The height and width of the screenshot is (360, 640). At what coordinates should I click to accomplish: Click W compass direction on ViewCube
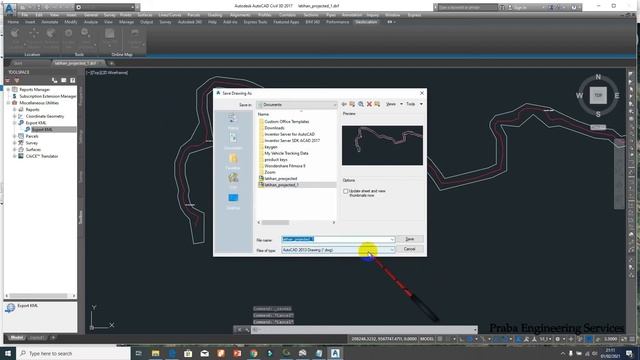pos(579,96)
